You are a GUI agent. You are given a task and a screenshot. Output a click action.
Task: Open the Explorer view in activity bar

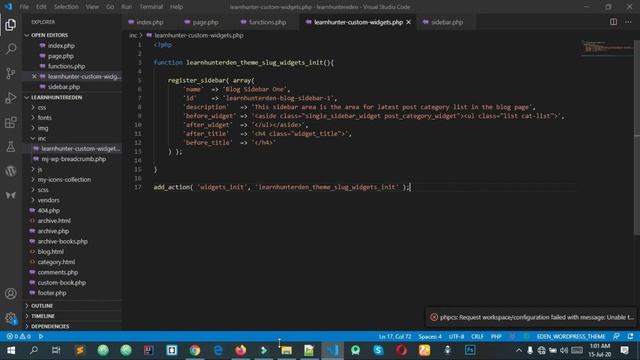[11, 24]
